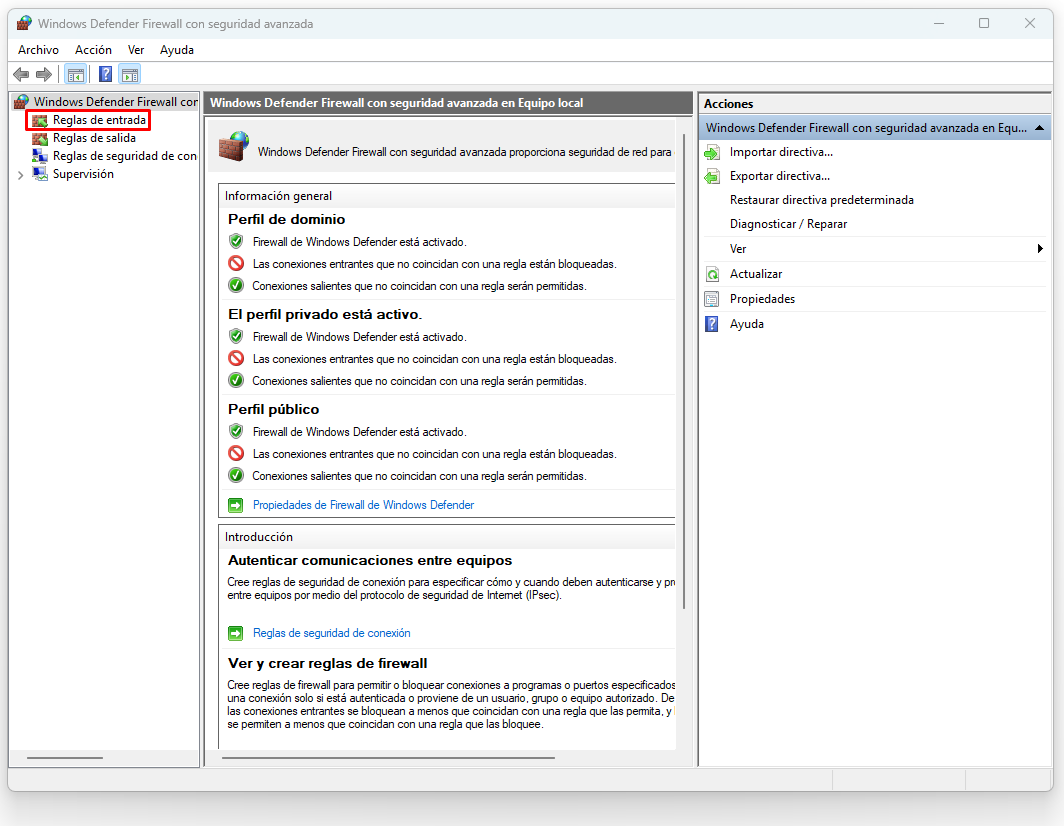
Task: Click the Exportar directiva green arrow icon
Action: 712,176
